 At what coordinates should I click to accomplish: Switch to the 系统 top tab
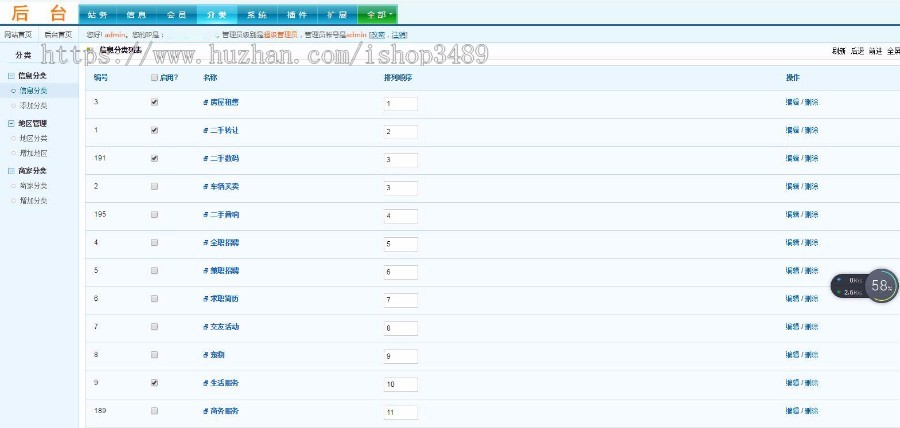(x=257, y=14)
